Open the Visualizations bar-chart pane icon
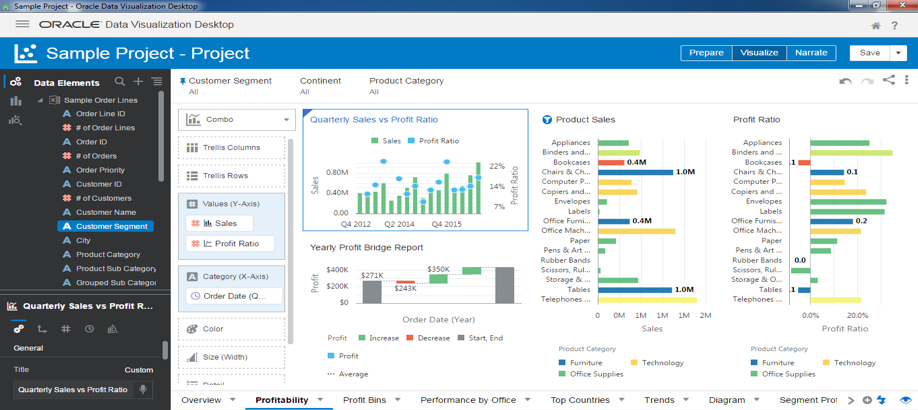The image size is (918, 410). click(x=16, y=101)
